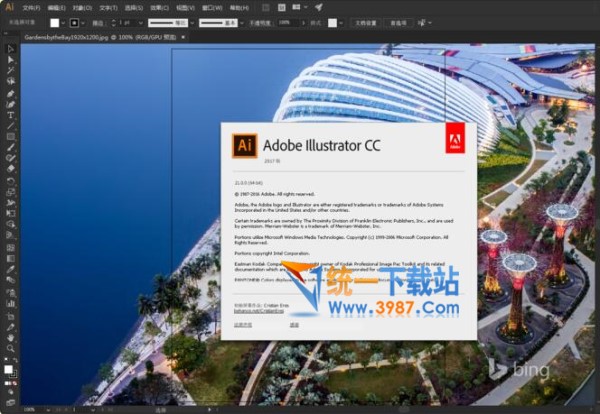Click the stroke weight stepper arrows

pyautogui.click(x=114, y=23)
